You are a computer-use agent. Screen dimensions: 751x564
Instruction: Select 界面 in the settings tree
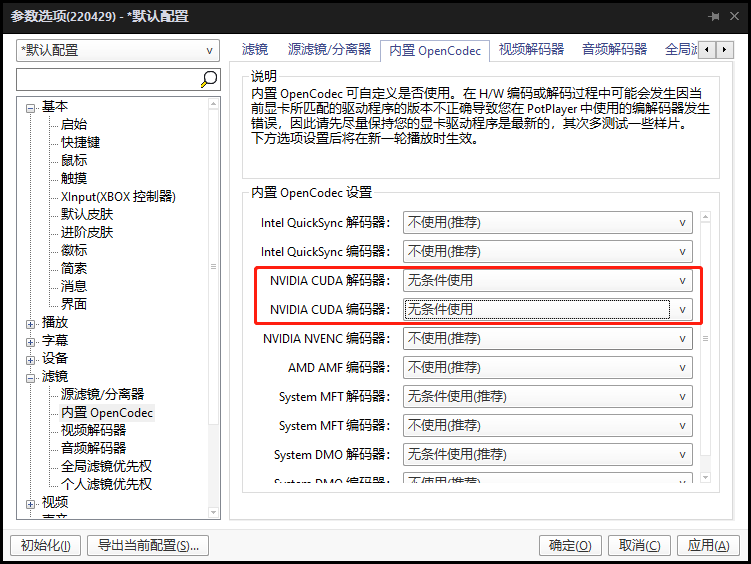pyautogui.click(x=74, y=304)
